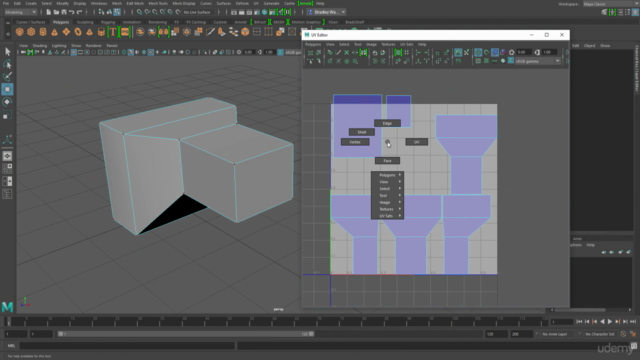Viewport: 640px width, 360px height.
Task: Choose Face in the marking menu
Action: [x=387, y=160]
